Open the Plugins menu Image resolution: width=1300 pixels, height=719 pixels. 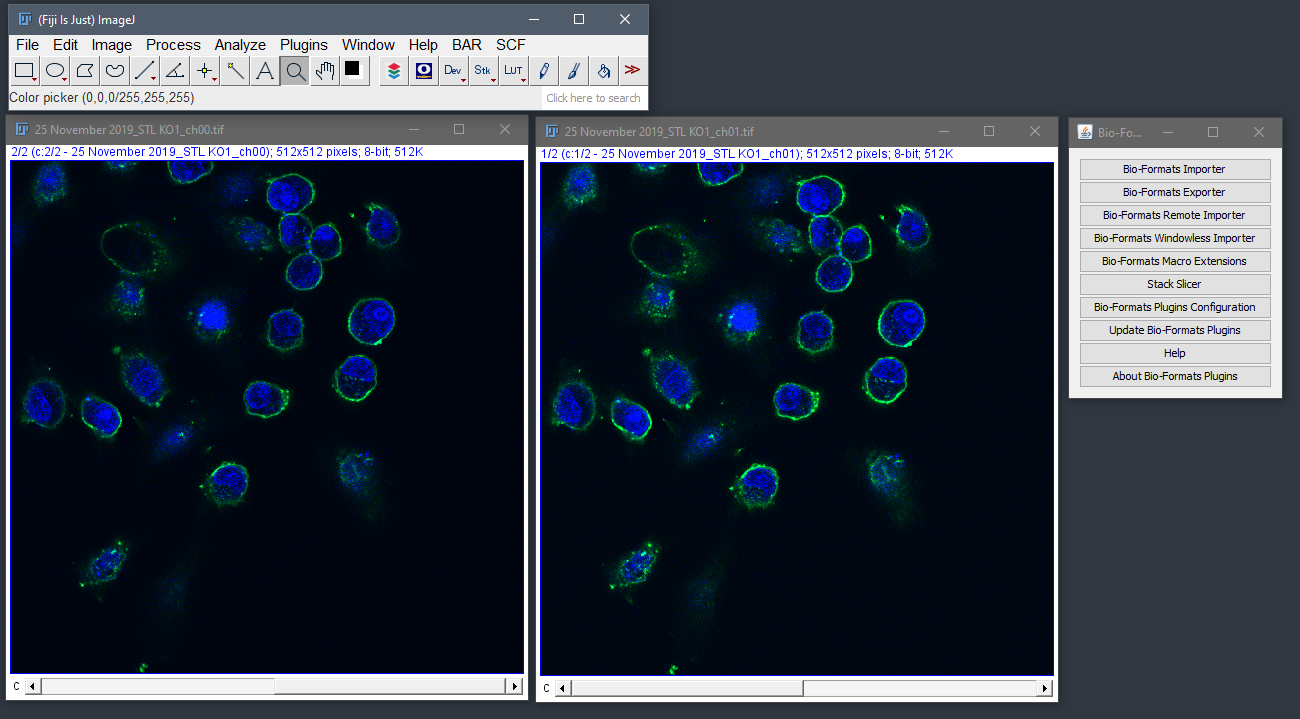(303, 44)
